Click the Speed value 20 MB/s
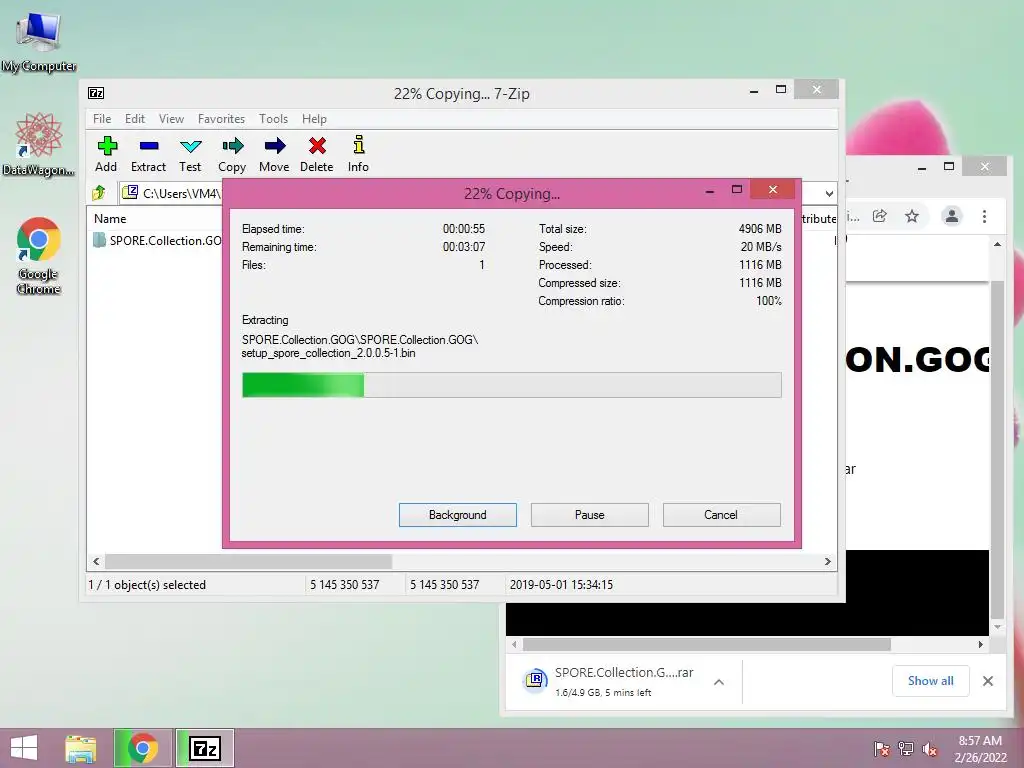The width and height of the screenshot is (1024, 768). pyautogui.click(x=761, y=247)
